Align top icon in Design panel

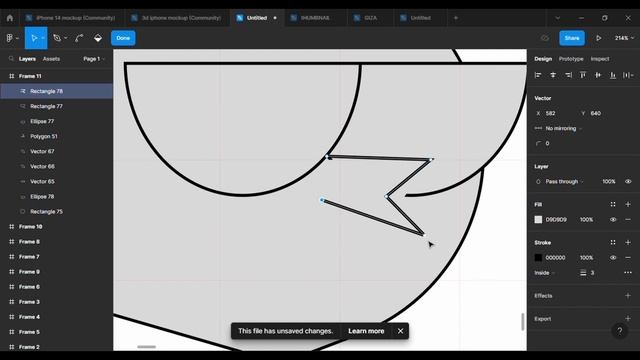[583, 75]
